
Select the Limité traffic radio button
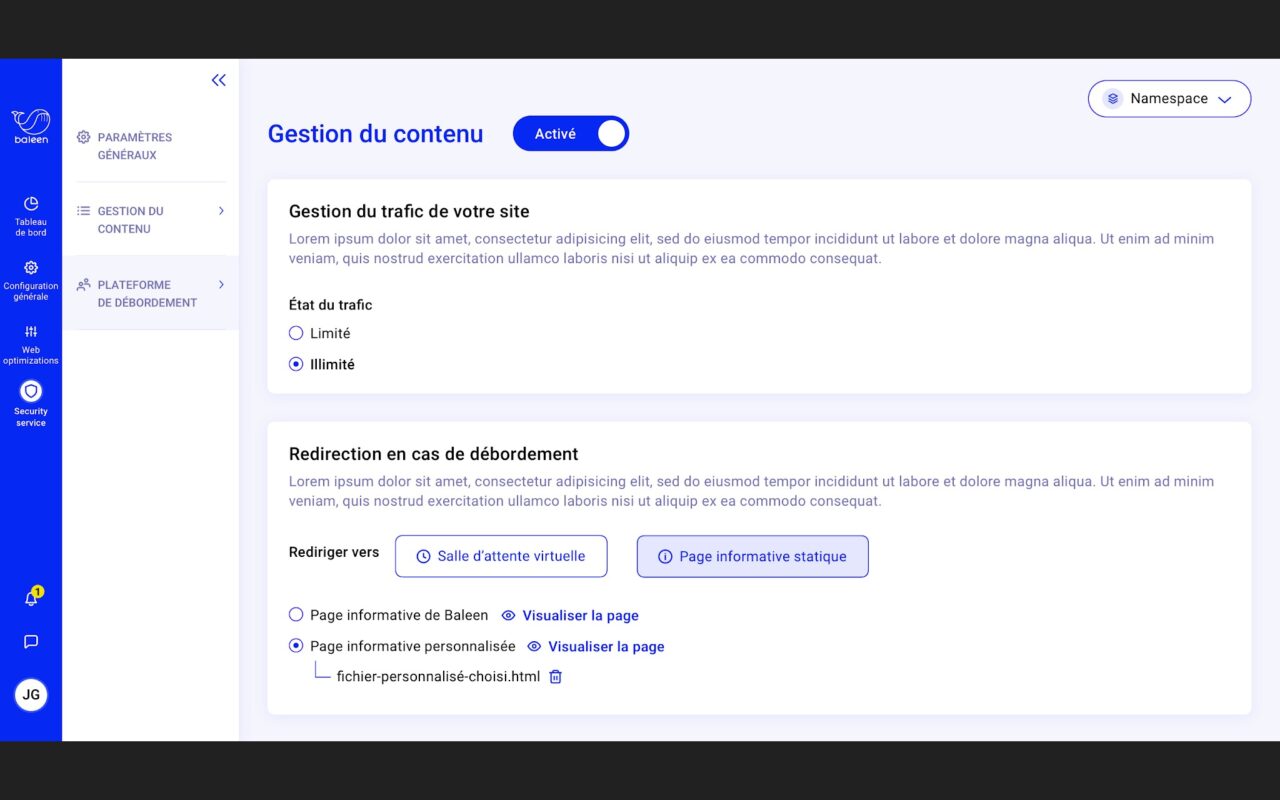pyautogui.click(x=296, y=333)
